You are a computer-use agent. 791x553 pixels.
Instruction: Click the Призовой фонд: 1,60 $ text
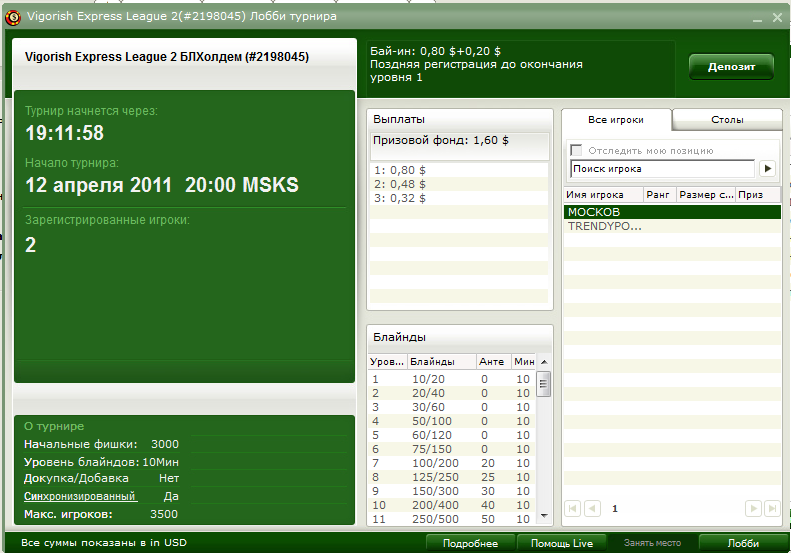click(440, 141)
